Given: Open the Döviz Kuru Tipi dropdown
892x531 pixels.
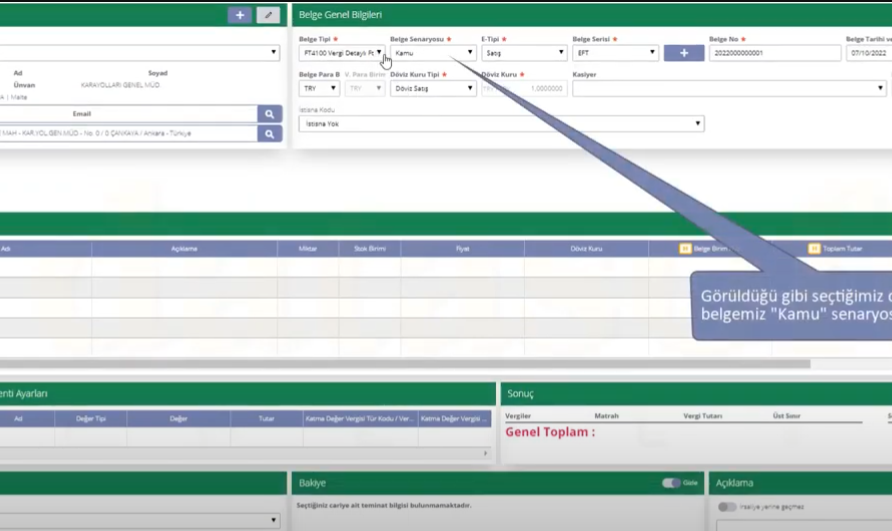Looking at the screenshot, I should [433, 88].
